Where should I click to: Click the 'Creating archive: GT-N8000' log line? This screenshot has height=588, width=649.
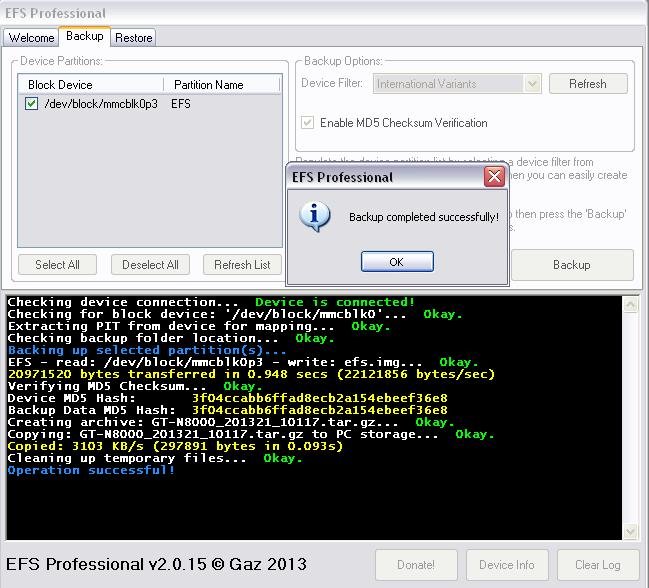[x=231, y=422]
